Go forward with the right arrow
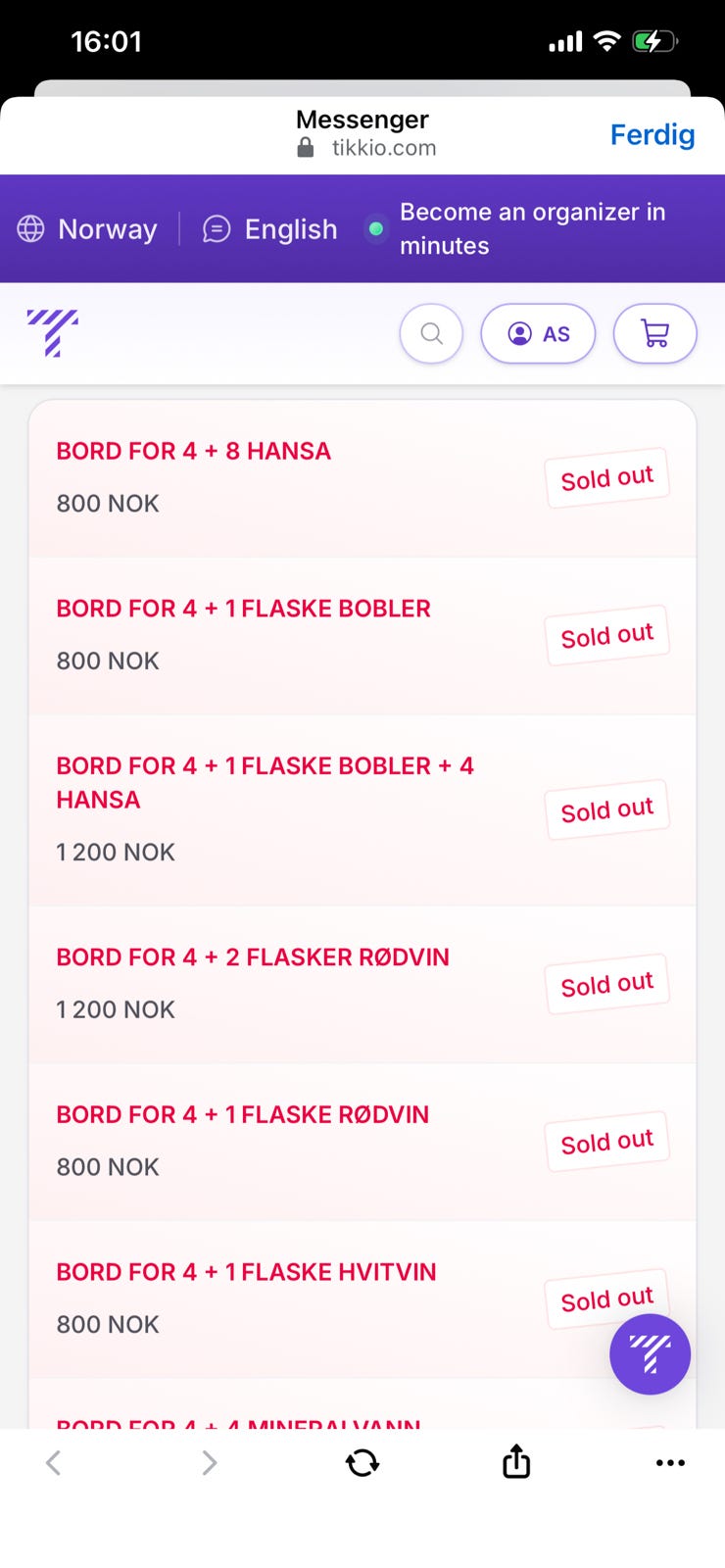This screenshot has height=1568, width=725. (x=209, y=1462)
